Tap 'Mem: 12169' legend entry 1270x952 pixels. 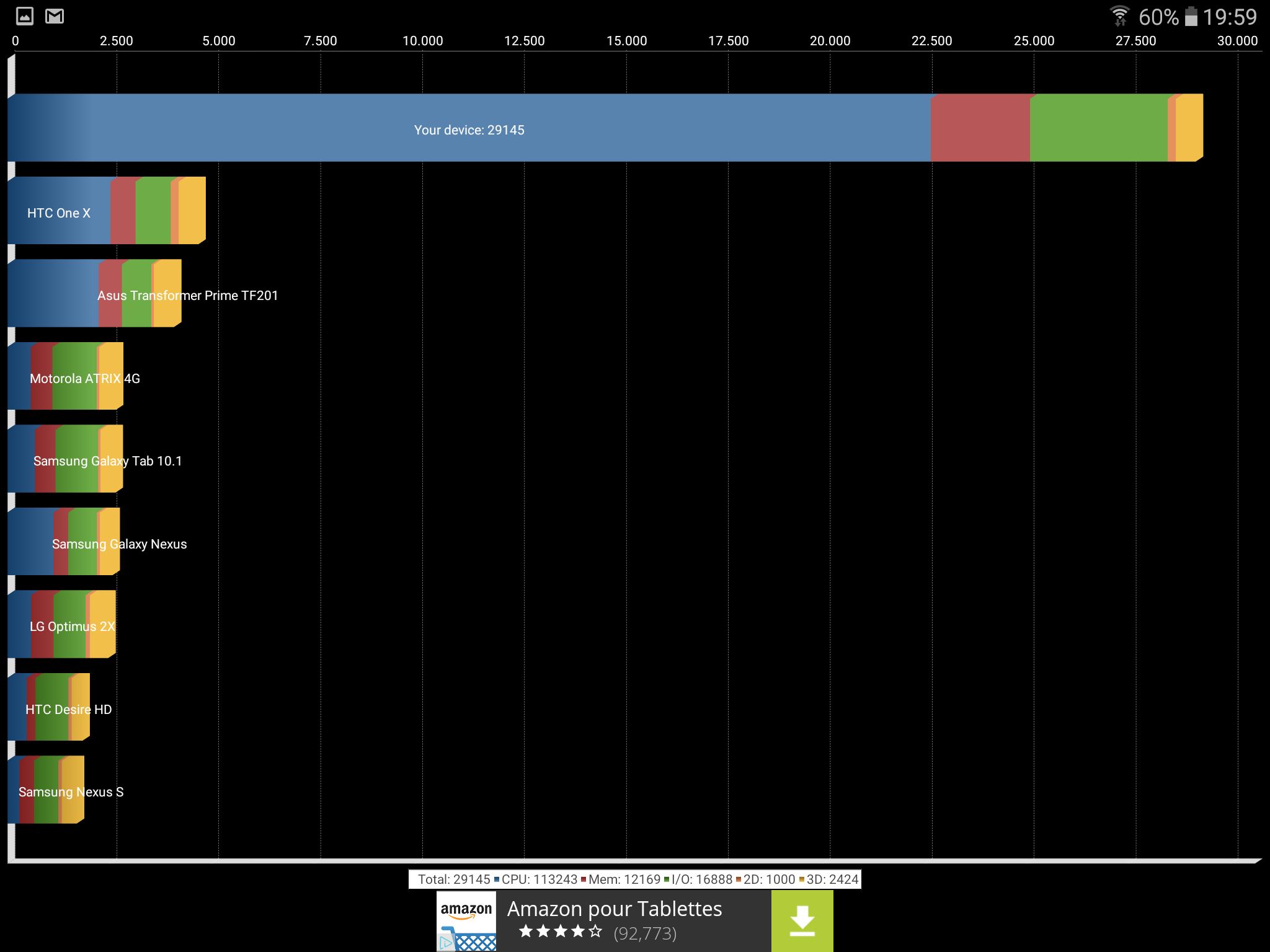tap(621, 879)
